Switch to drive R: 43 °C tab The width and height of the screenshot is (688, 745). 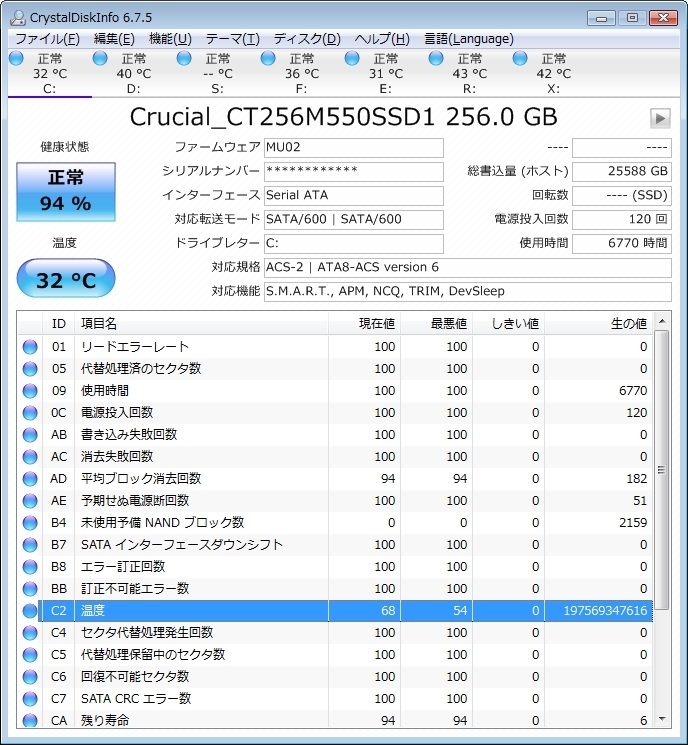pyautogui.click(x=469, y=74)
